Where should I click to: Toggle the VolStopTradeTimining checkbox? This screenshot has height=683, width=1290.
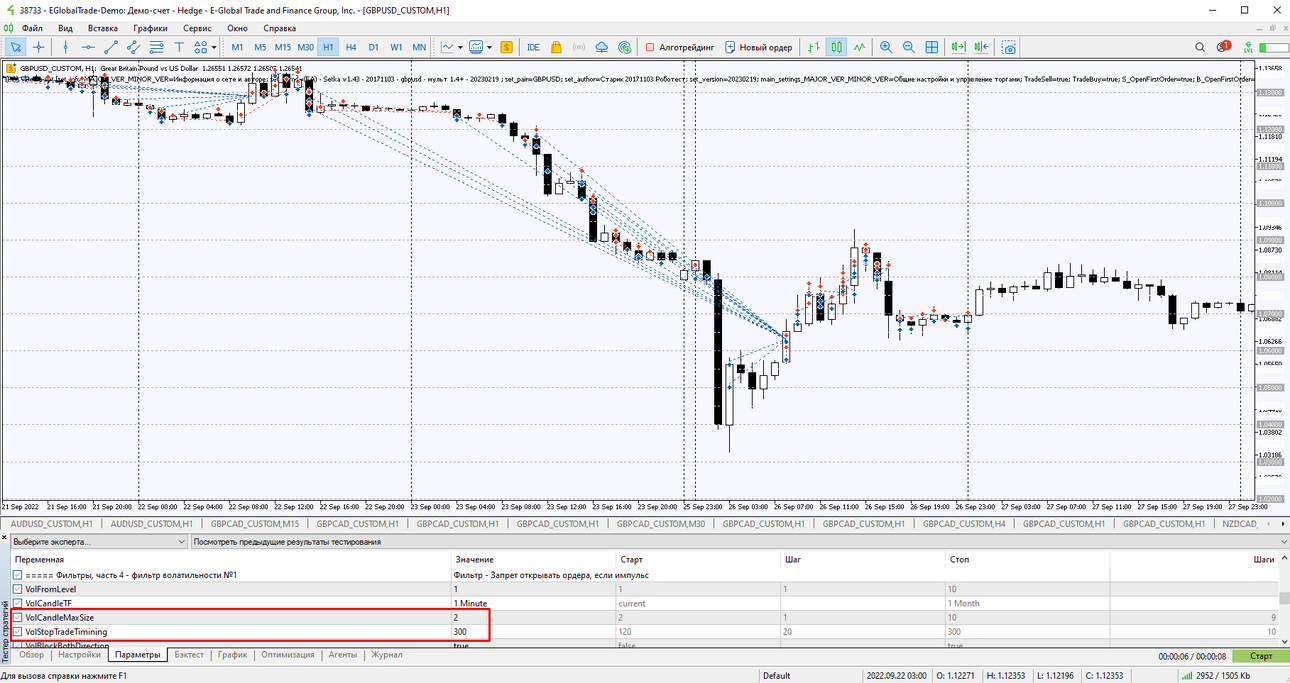[18, 632]
